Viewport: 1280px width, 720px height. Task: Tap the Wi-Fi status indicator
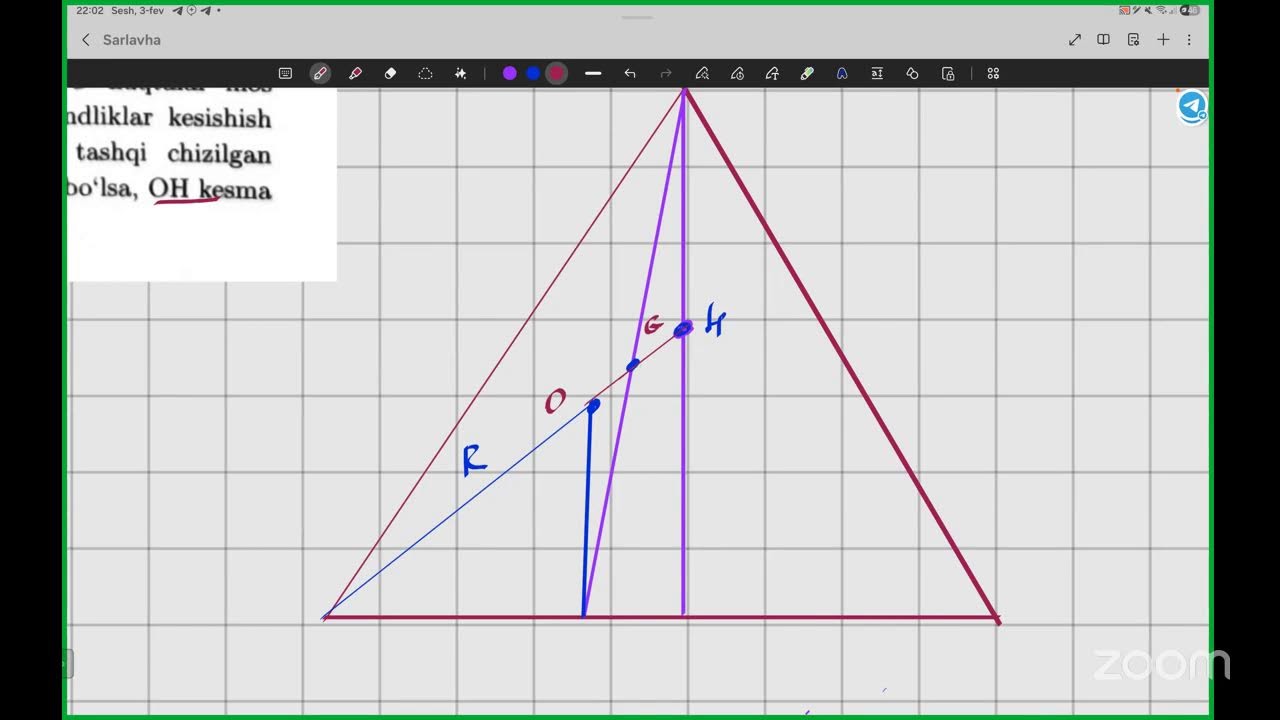click(x=1160, y=11)
